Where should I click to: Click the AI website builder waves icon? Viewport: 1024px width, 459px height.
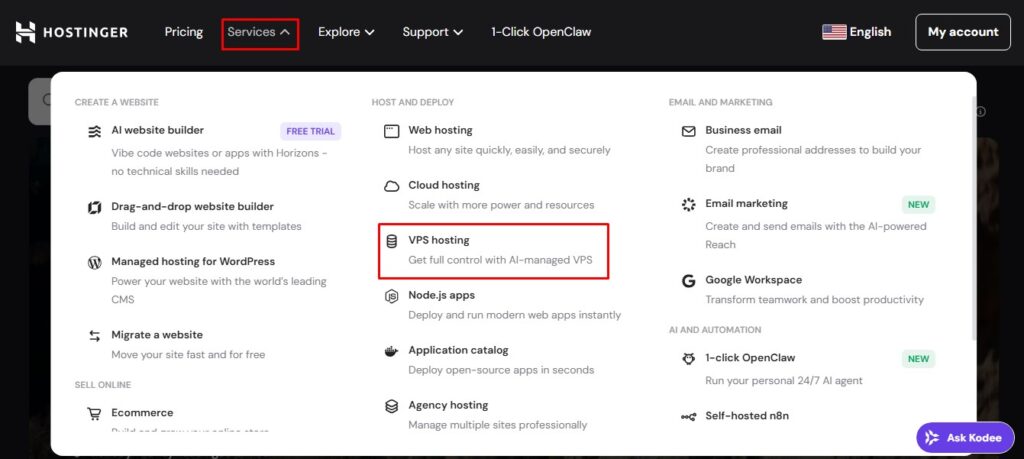(x=95, y=132)
